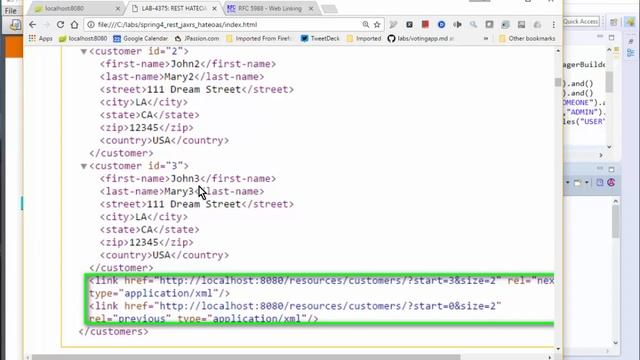The height and width of the screenshot is (360, 640).
Task: Click the Mary2 last-name line
Action: tap(182, 77)
